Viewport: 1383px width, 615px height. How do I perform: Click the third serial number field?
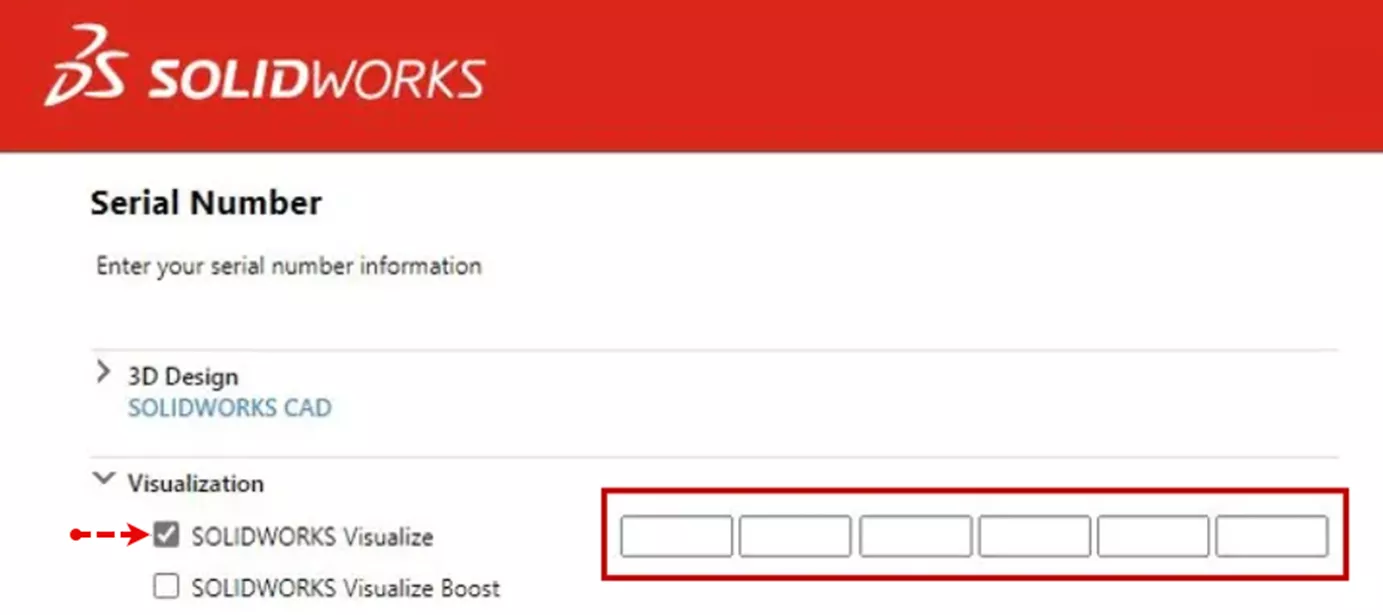pyautogui.click(x=915, y=536)
